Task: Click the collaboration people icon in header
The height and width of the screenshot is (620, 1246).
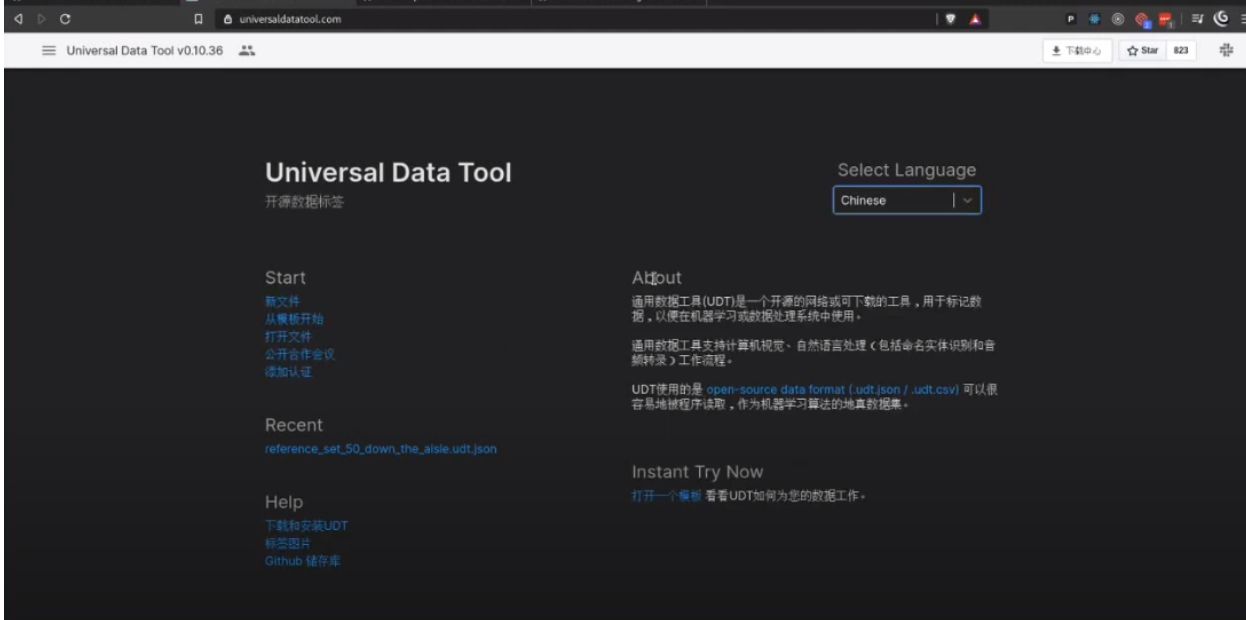Action: pos(246,51)
